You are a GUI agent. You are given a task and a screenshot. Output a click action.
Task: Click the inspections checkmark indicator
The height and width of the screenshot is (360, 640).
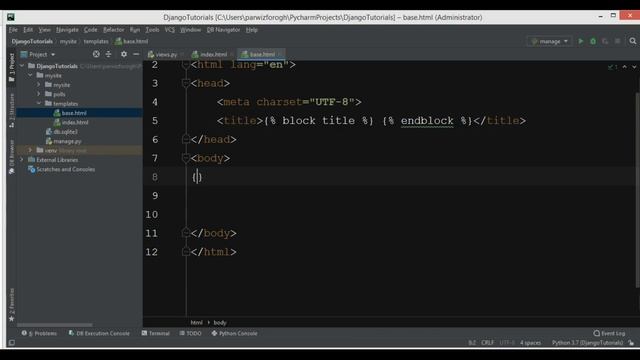click(x=612, y=67)
